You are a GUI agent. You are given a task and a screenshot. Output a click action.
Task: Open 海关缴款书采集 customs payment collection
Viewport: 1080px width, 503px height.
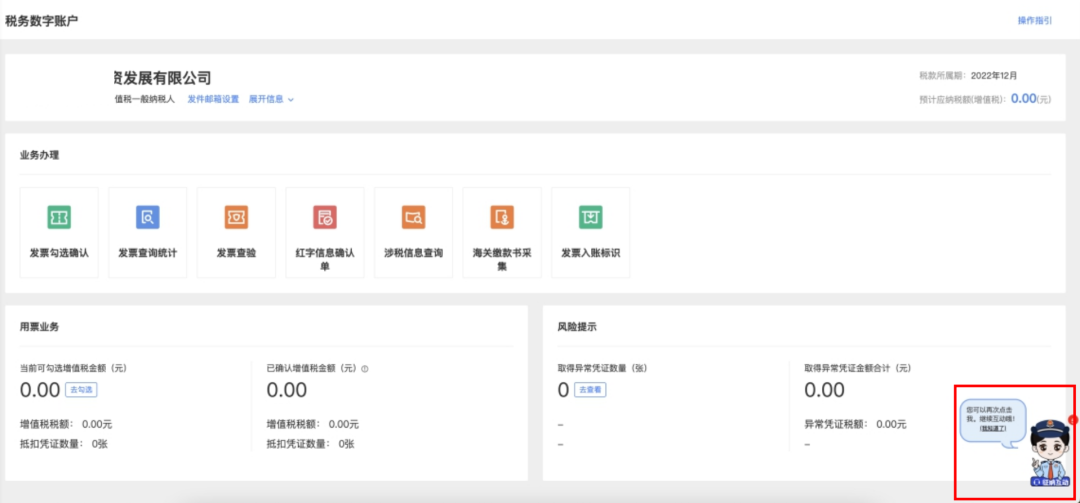502,217
